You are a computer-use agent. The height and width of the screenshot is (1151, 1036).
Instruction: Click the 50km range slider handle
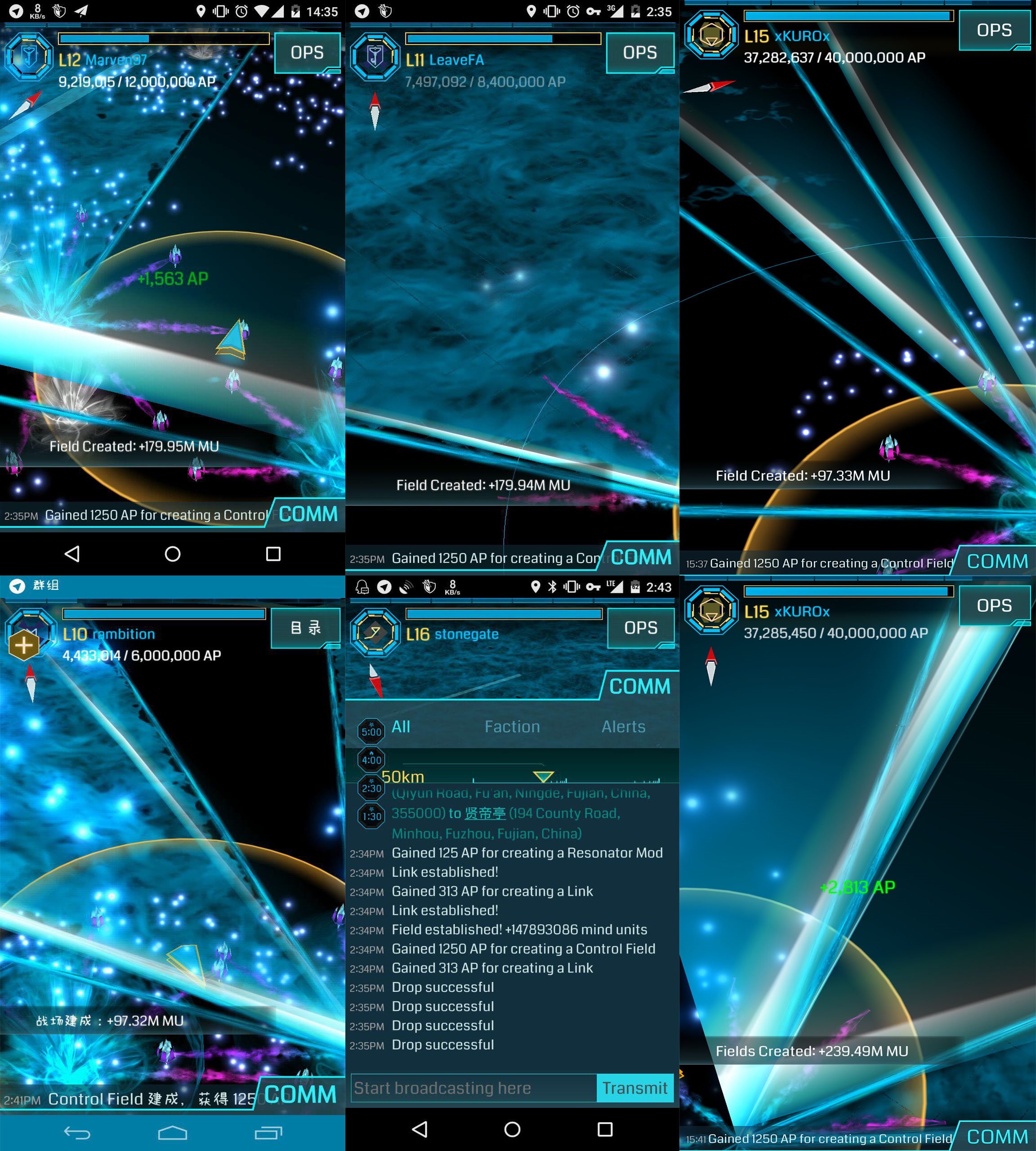tap(544, 776)
